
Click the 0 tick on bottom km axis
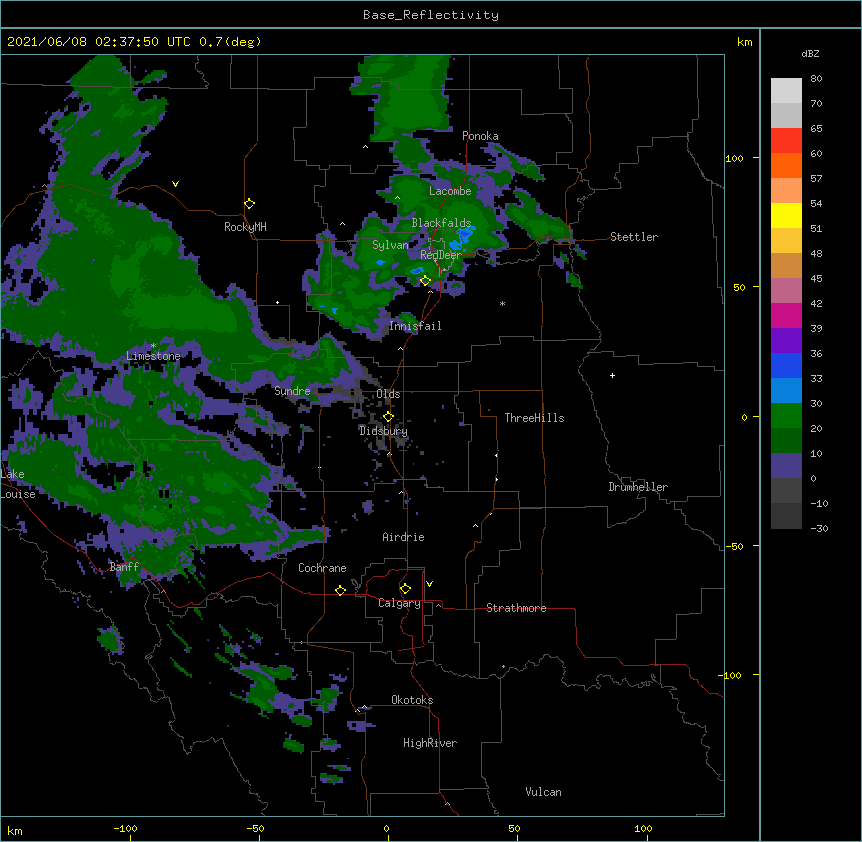(387, 828)
